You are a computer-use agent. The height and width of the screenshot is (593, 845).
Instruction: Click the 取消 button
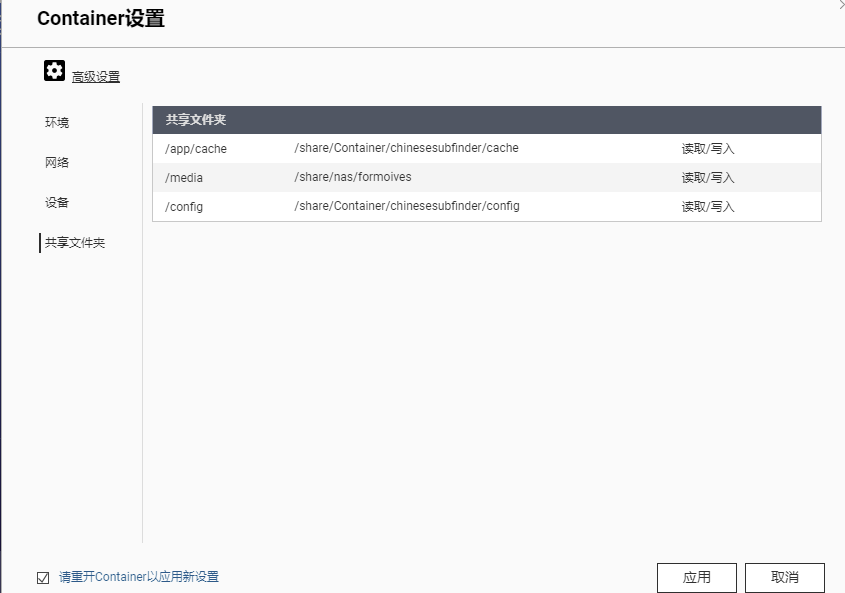click(785, 577)
